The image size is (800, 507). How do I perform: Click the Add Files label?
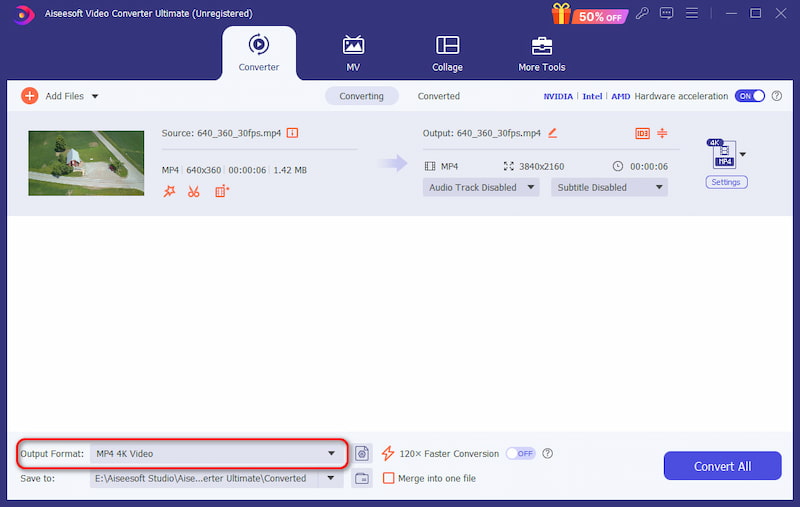(x=64, y=96)
